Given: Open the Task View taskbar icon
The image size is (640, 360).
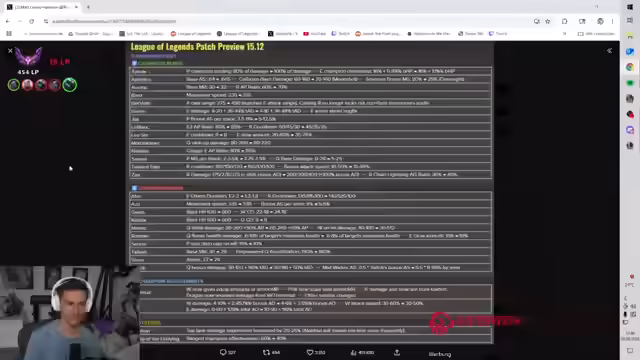Looking at the screenshot, I should [x=630, y=20].
